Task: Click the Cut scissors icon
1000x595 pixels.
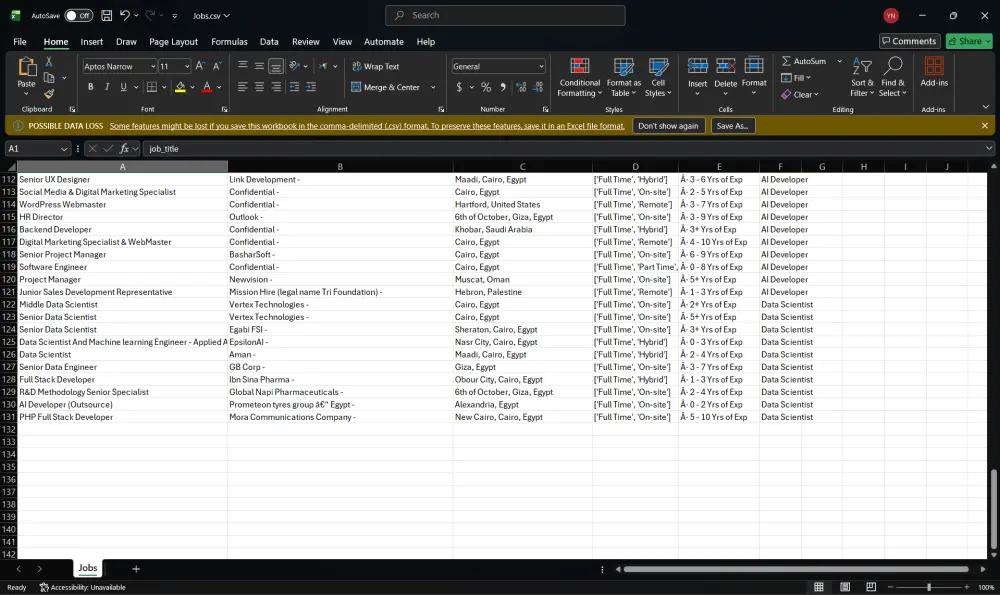Action: 48,62
